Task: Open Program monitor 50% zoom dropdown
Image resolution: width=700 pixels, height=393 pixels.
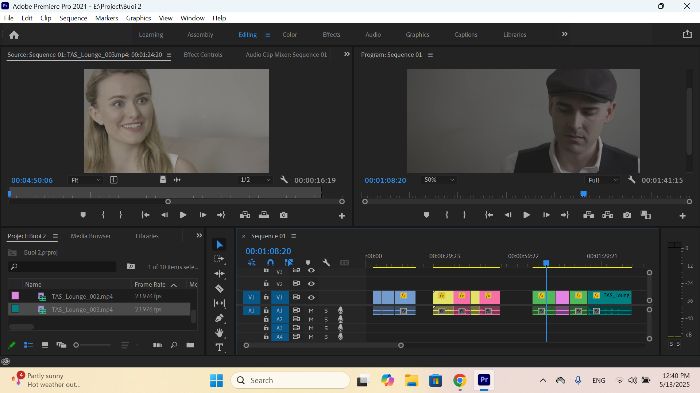Action: (439, 180)
